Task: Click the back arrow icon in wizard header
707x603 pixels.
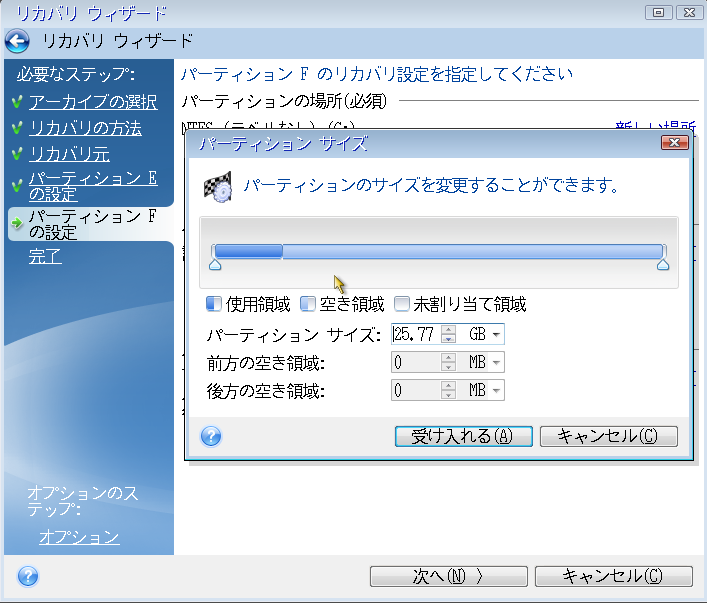Action: pos(17,42)
